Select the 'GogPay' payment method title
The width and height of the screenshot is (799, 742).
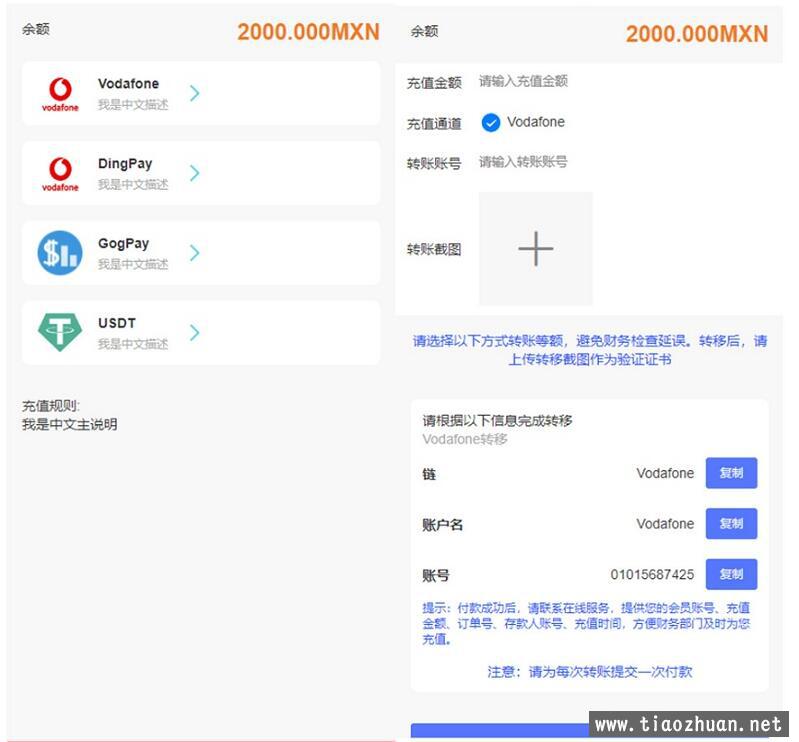[x=124, y=244]
